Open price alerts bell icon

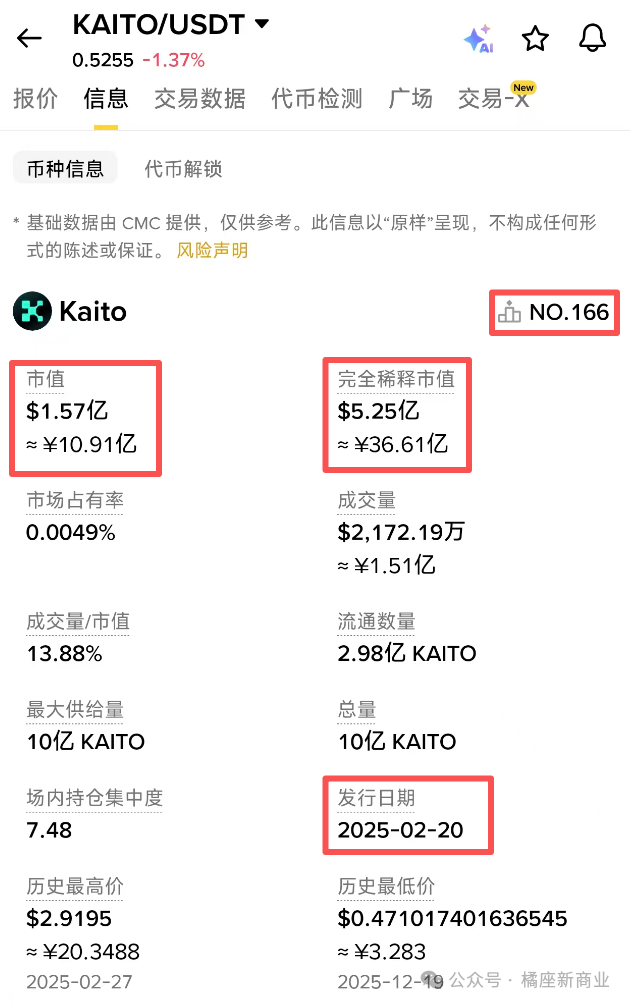[592, 38]
